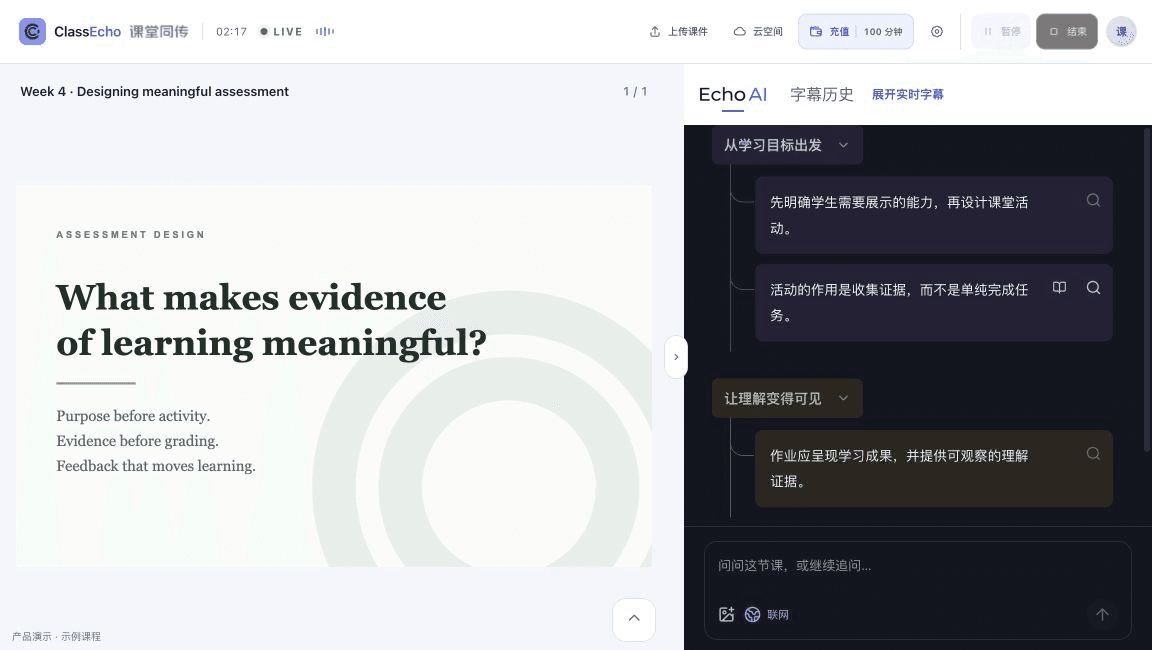Screen dimensions: 1152x650
Task: Toggle the 联网 web search option
Action: pyautogui.click(x=766, y=615)
